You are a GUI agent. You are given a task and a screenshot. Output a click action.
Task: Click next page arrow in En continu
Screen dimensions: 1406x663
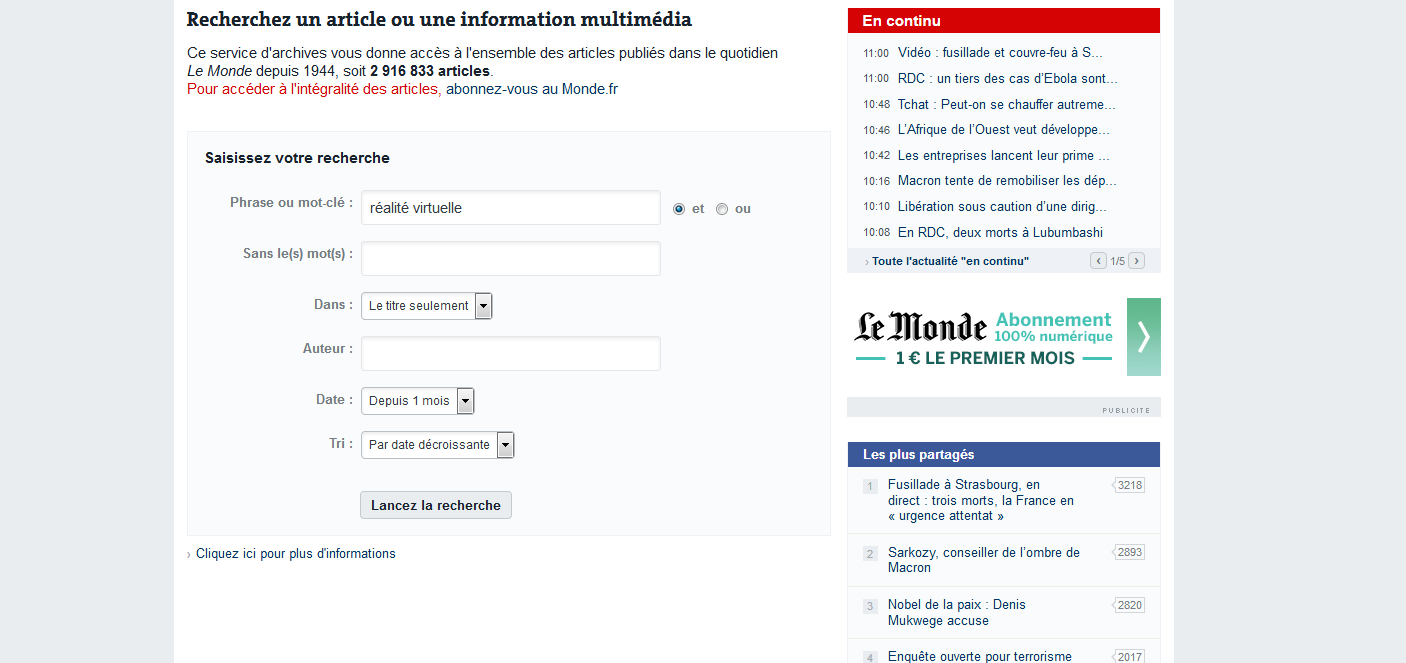pos(1136,261)
